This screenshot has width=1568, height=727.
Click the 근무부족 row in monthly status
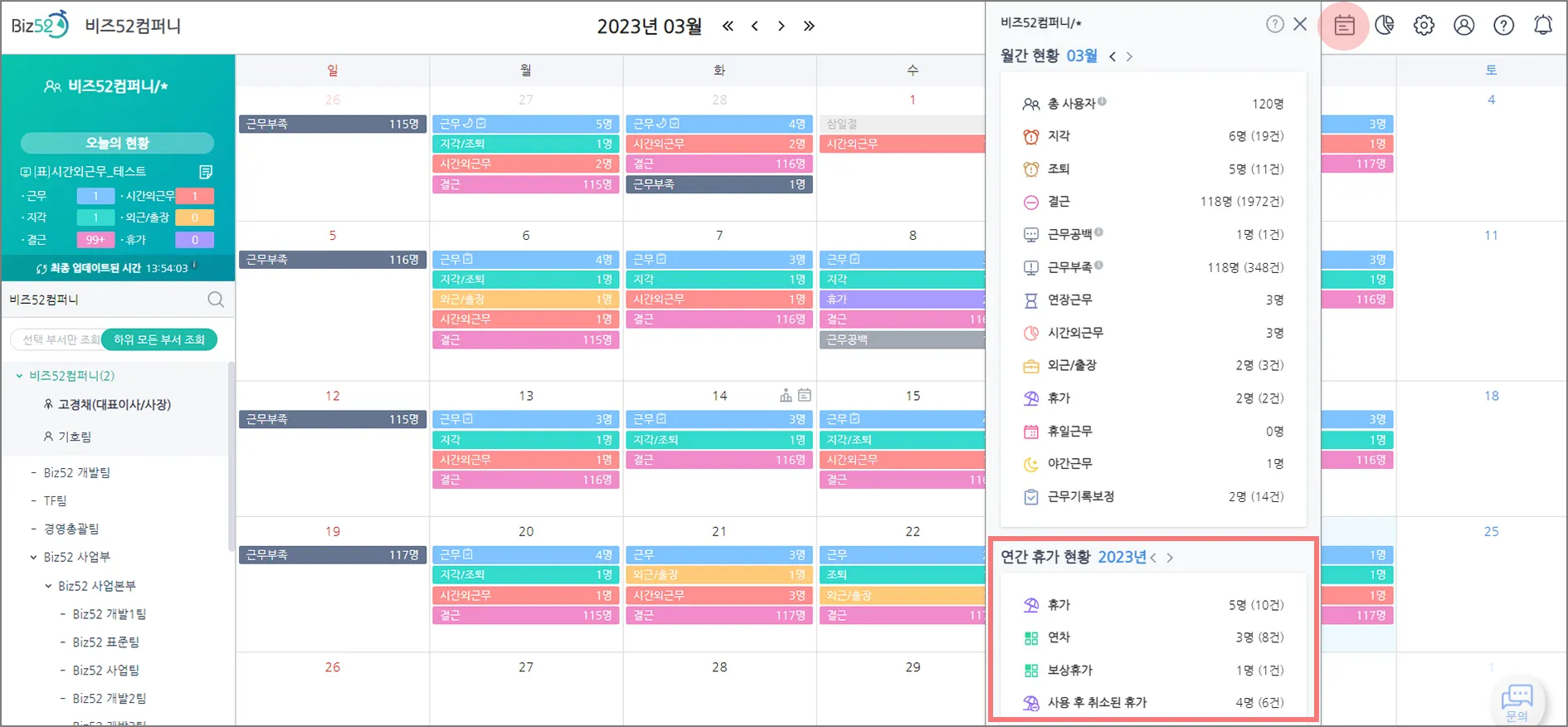pos(1153,267)
